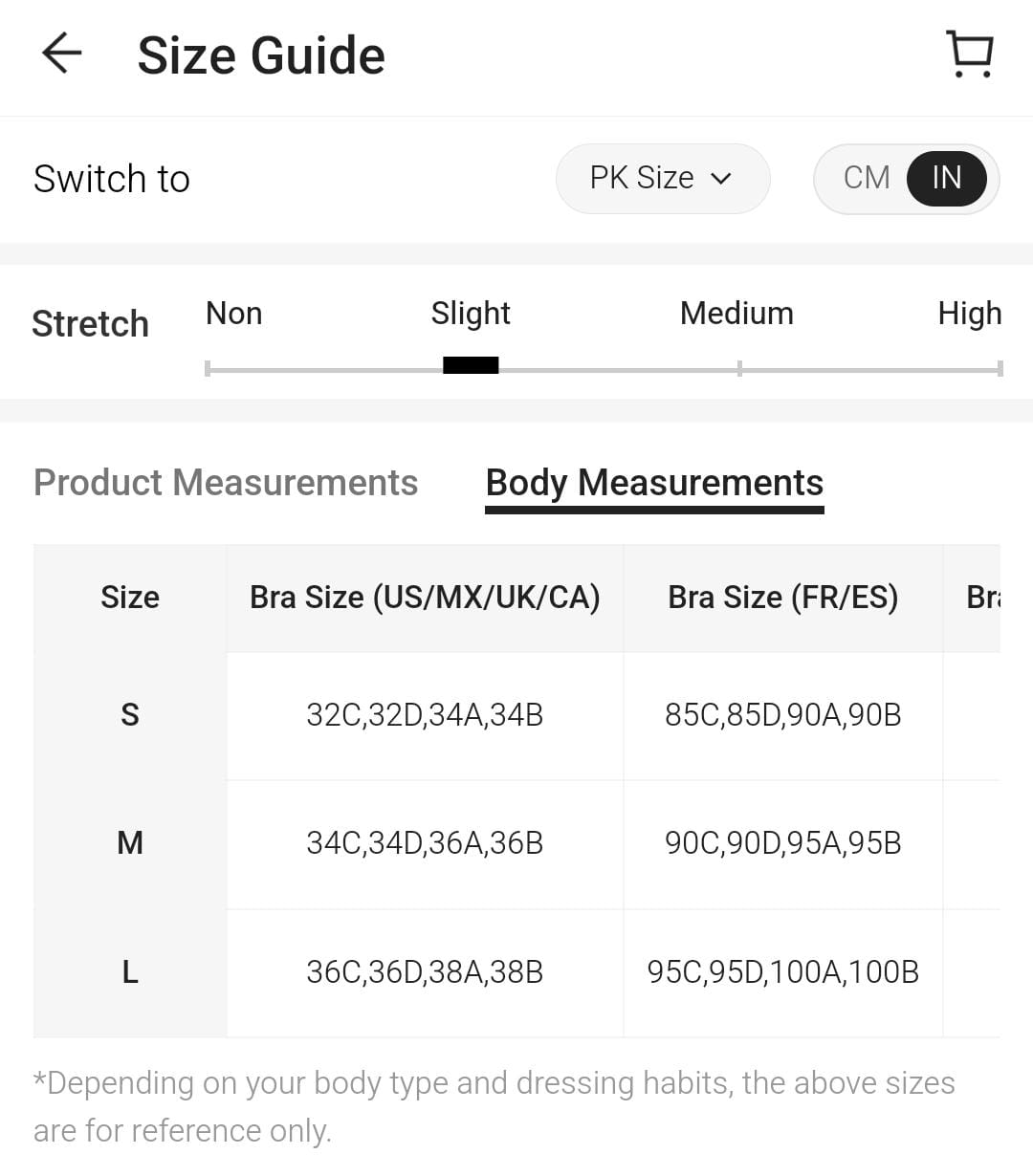Switch to Product Measurements tab

coord(226,483)
